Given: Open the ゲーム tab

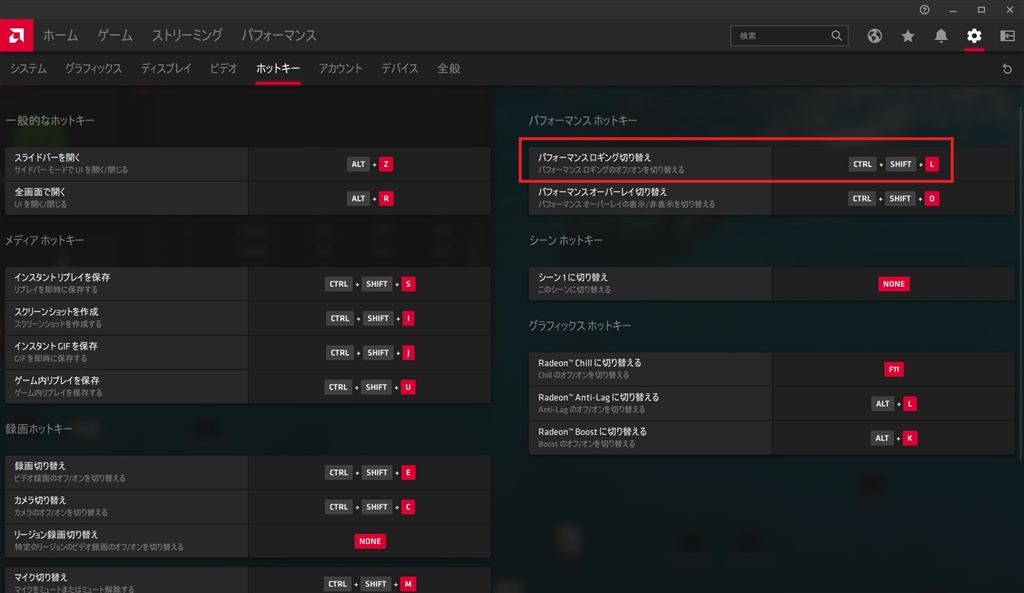Looking at the screenshot, I should coord(115,35).
